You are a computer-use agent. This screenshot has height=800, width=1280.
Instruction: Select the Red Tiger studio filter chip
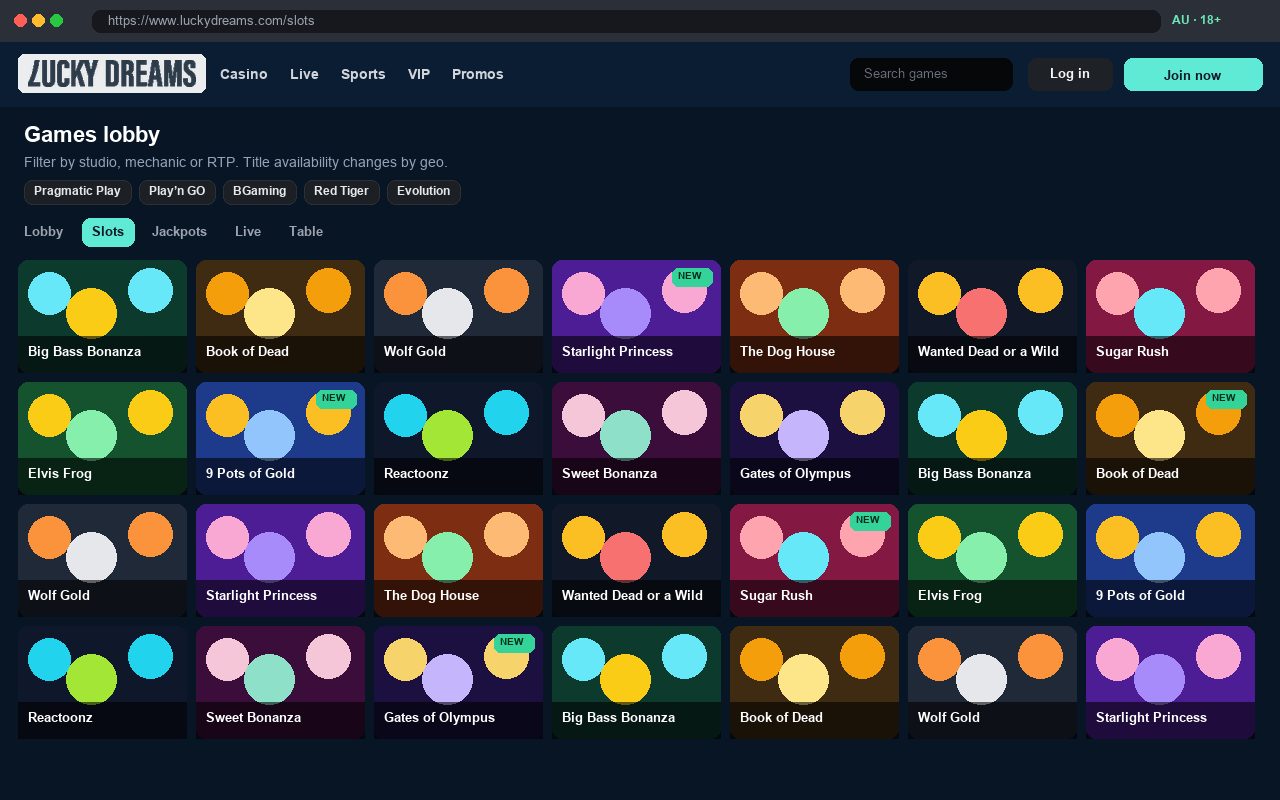[x=341, y=191]
